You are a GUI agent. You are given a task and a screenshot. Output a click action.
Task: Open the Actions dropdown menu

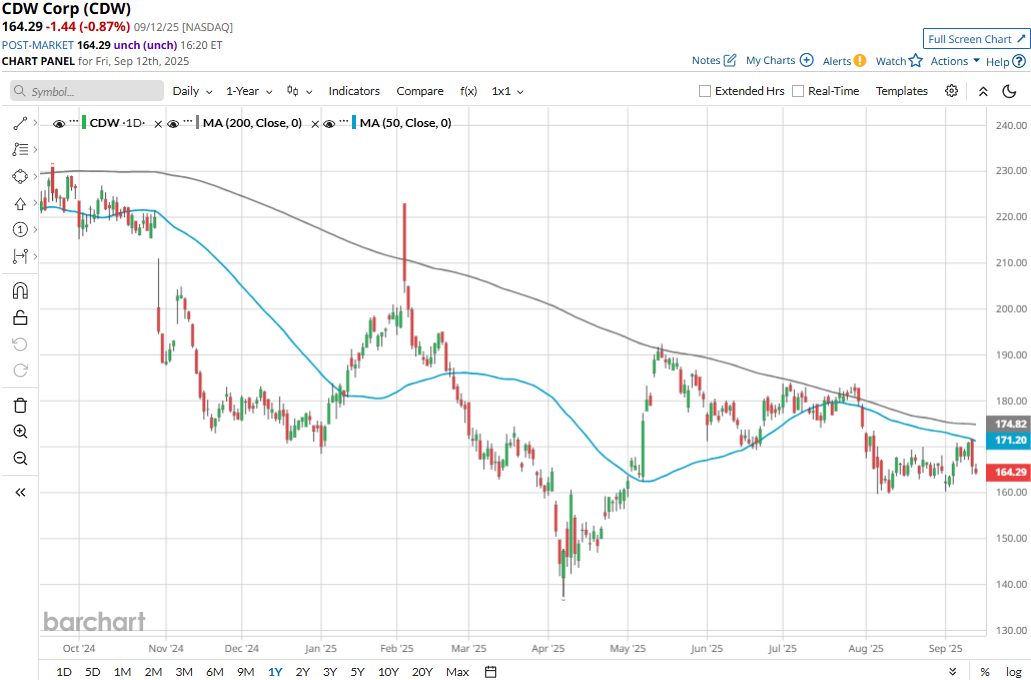click(x=955, y=61)
